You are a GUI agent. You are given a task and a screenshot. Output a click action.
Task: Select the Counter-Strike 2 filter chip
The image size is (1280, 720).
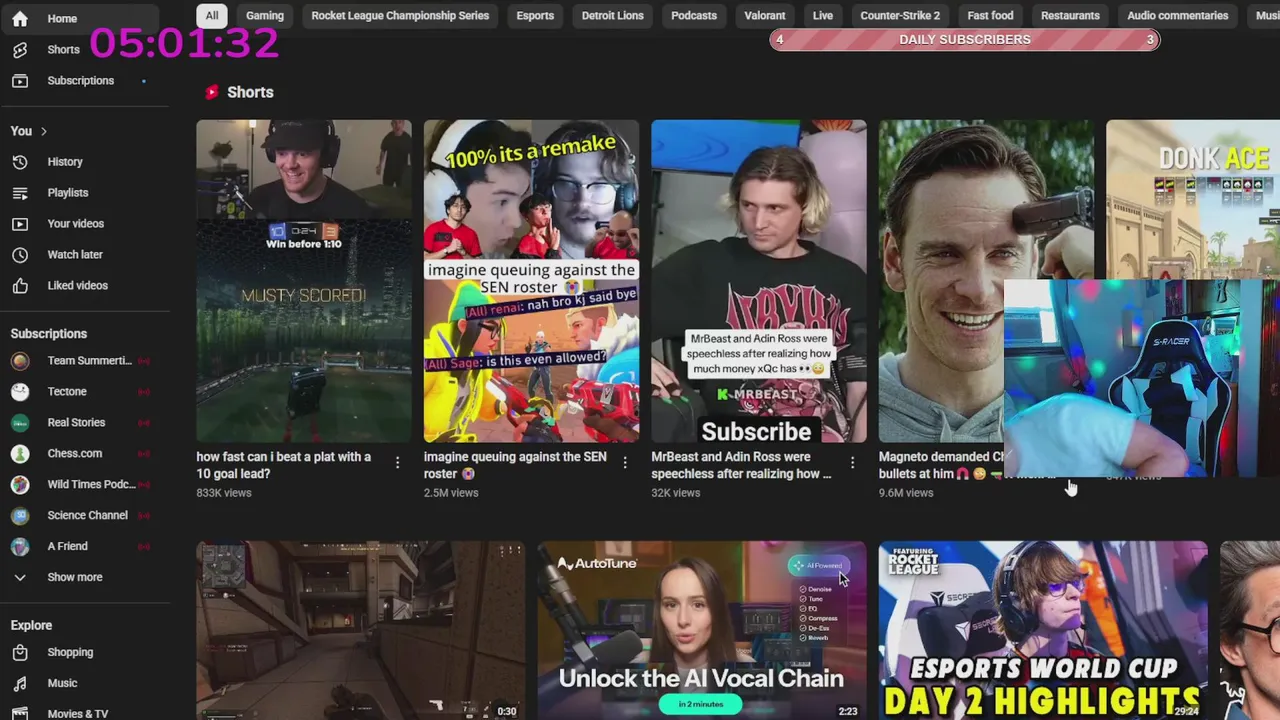point(900,15)
